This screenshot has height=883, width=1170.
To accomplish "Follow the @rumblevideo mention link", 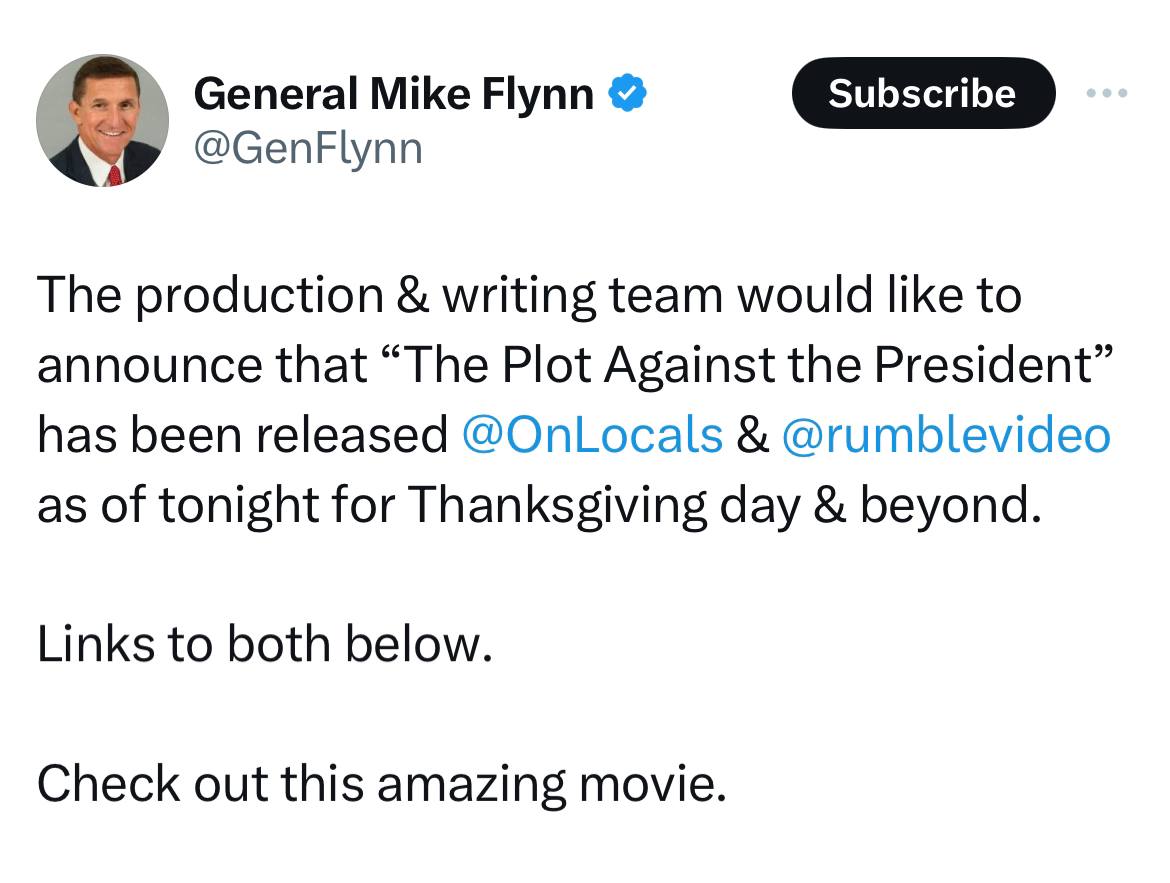I will [x=946, y=435].
